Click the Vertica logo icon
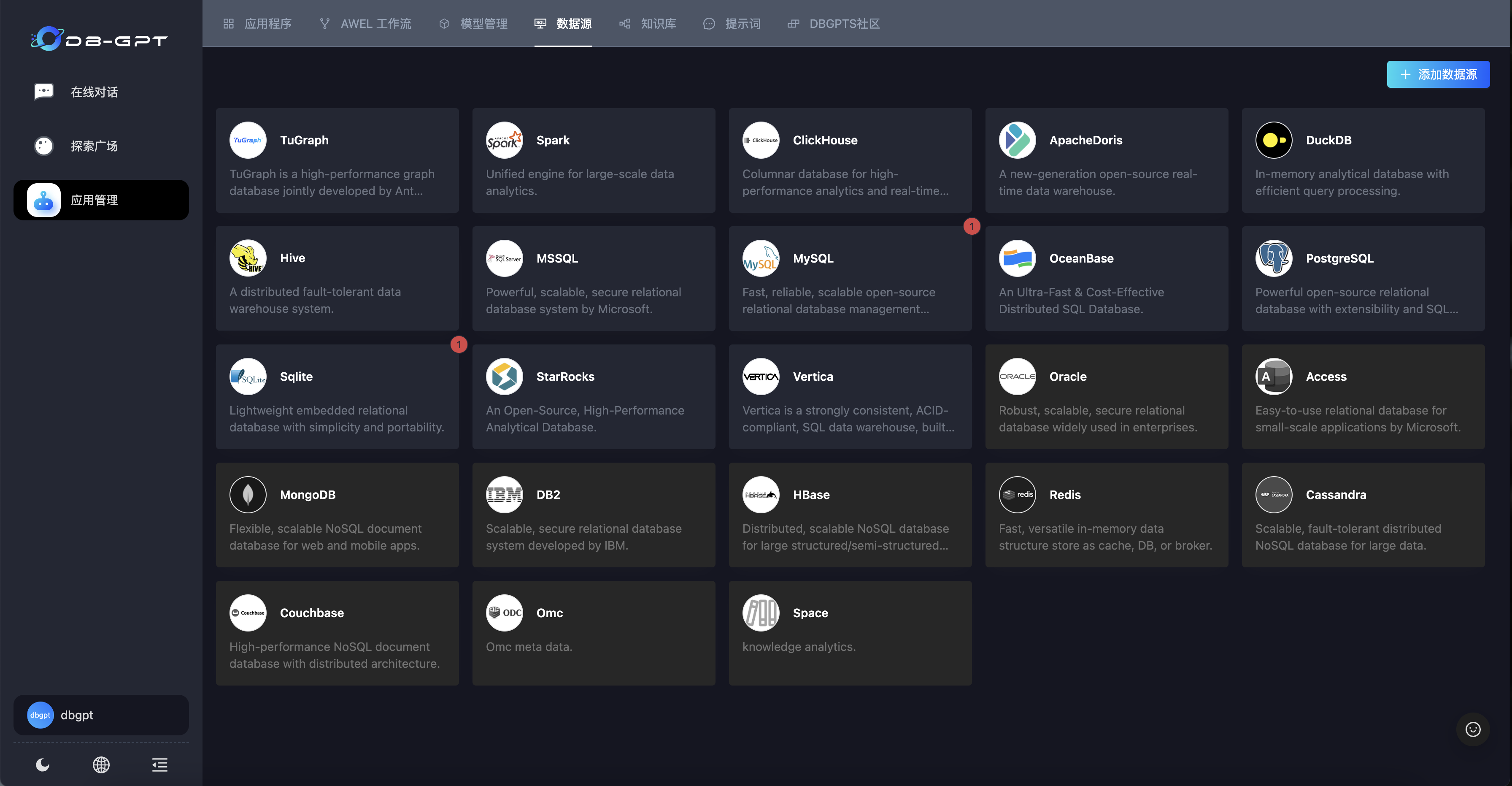The width and height of the screenshot is (1512, 786). [x=761, y=377]
